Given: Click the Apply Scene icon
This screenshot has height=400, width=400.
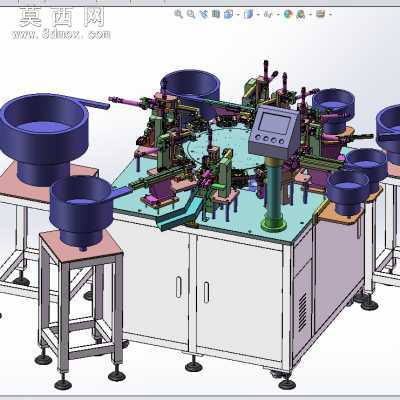Looking at the screenshot, I should 301,14.
